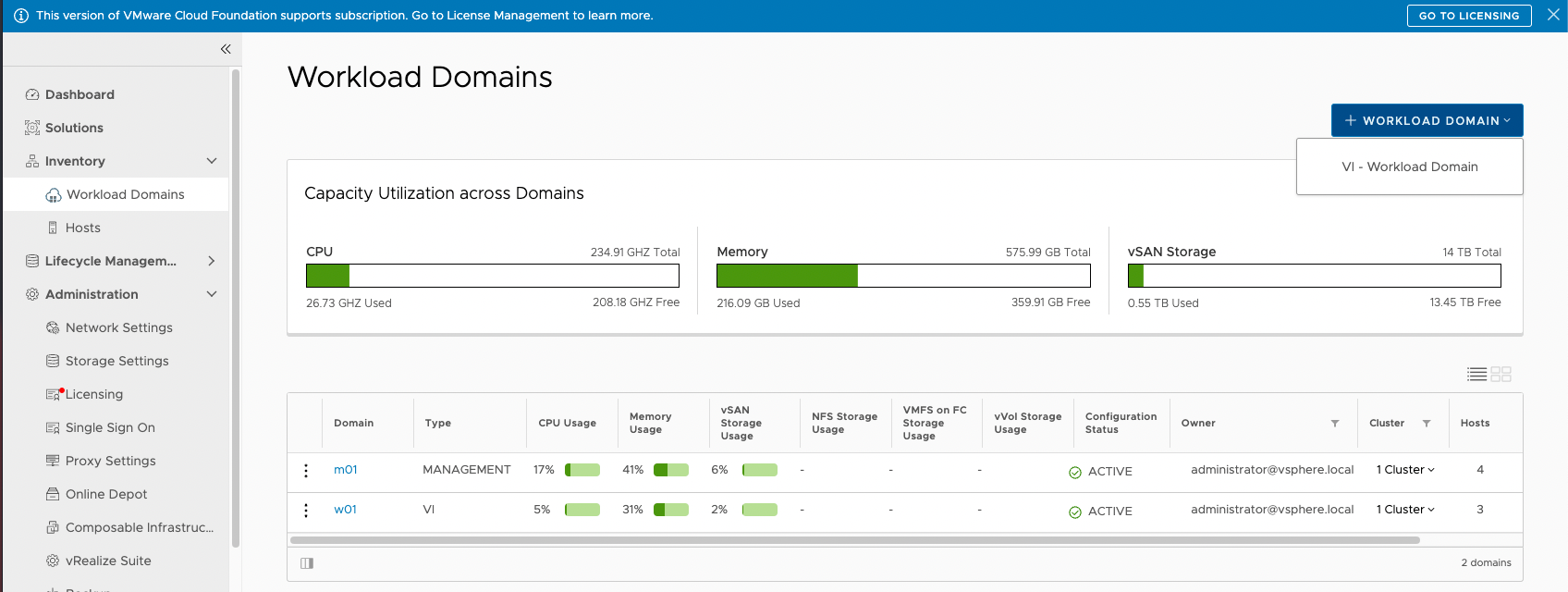This screenshot has width=1568, height=592.
Task: Click the GO TO LICENSING button
Action: click(x=1469, y=16)
